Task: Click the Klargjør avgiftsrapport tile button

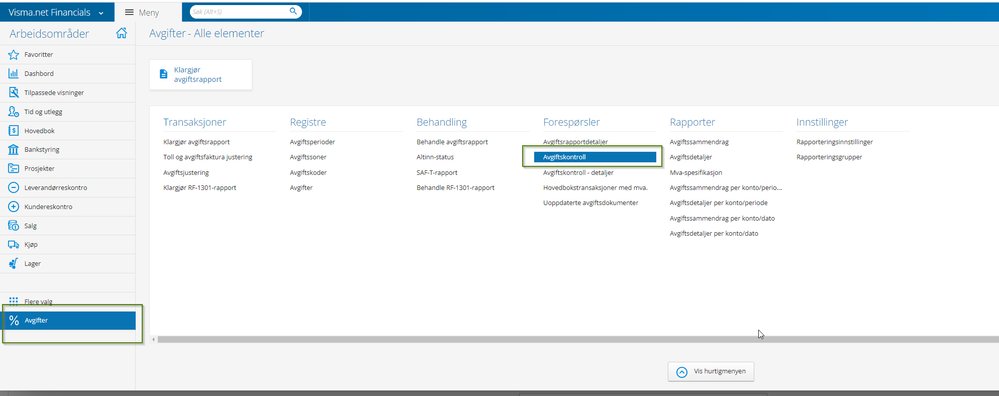Action: tap(201, 75)
